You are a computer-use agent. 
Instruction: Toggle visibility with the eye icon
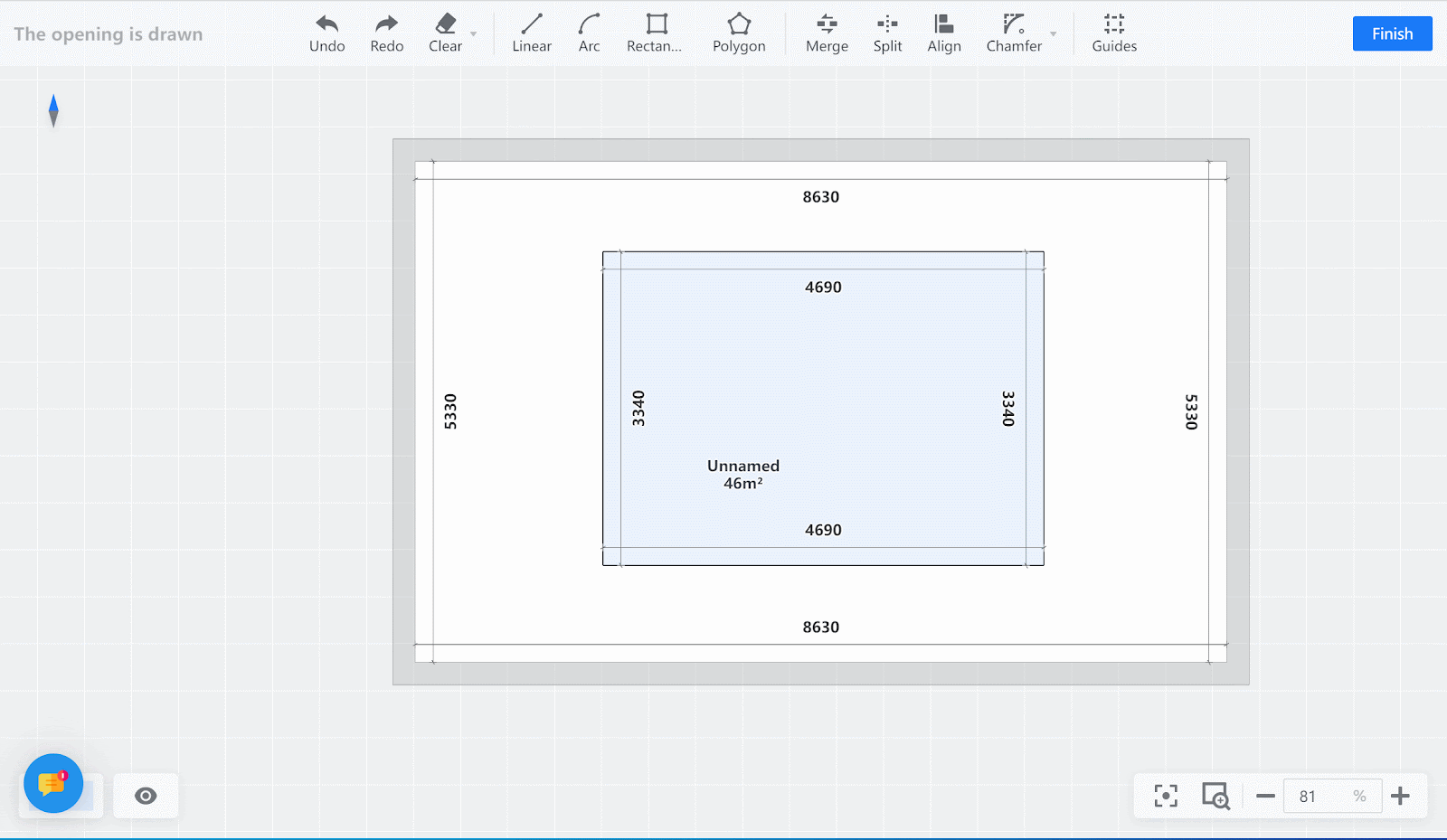click(146, 796)
